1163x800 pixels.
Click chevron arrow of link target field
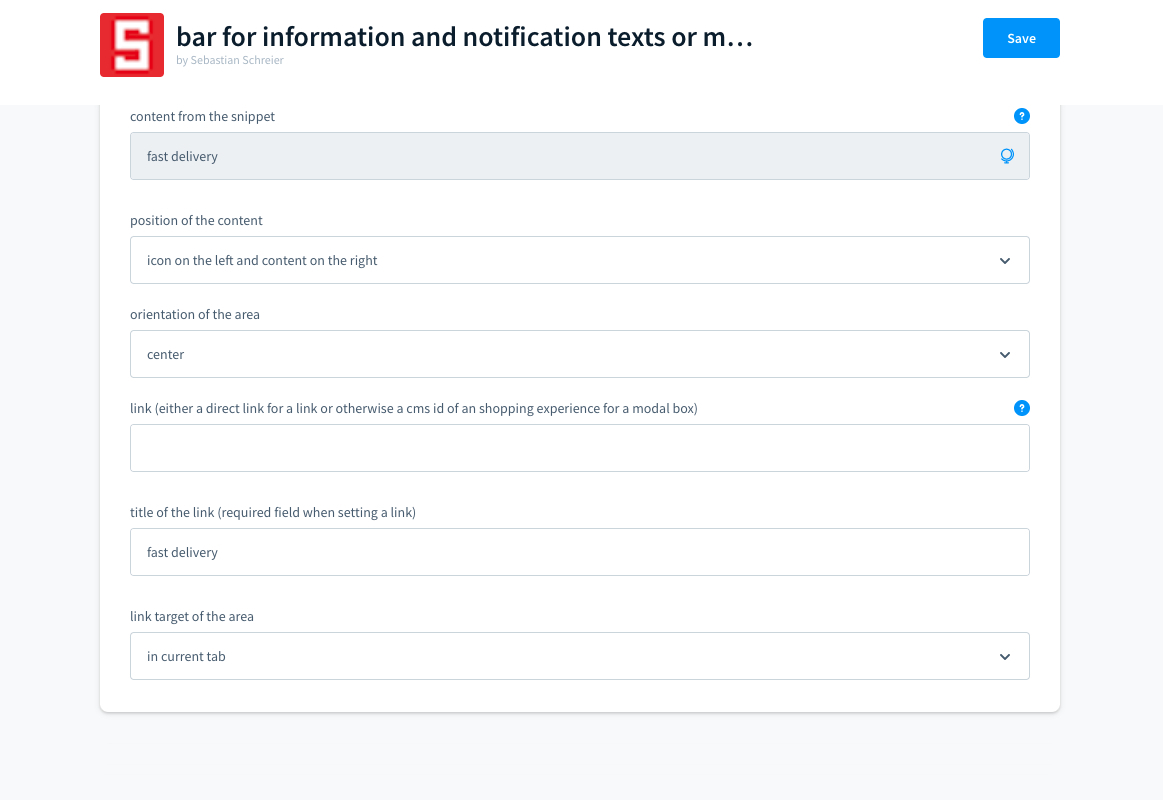click(1005, 657)
